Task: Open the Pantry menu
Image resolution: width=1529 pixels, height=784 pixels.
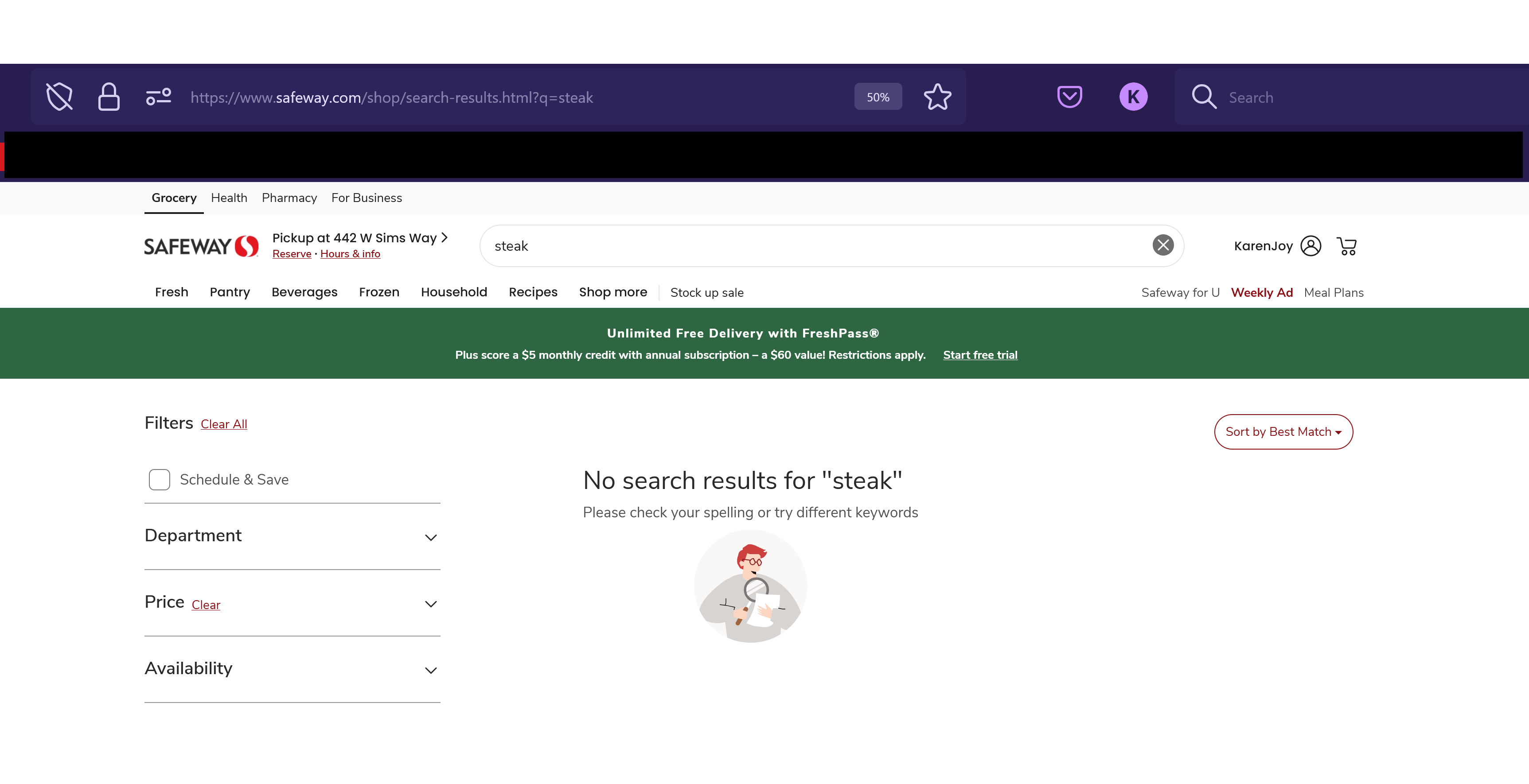Action: tap(230, 292)
